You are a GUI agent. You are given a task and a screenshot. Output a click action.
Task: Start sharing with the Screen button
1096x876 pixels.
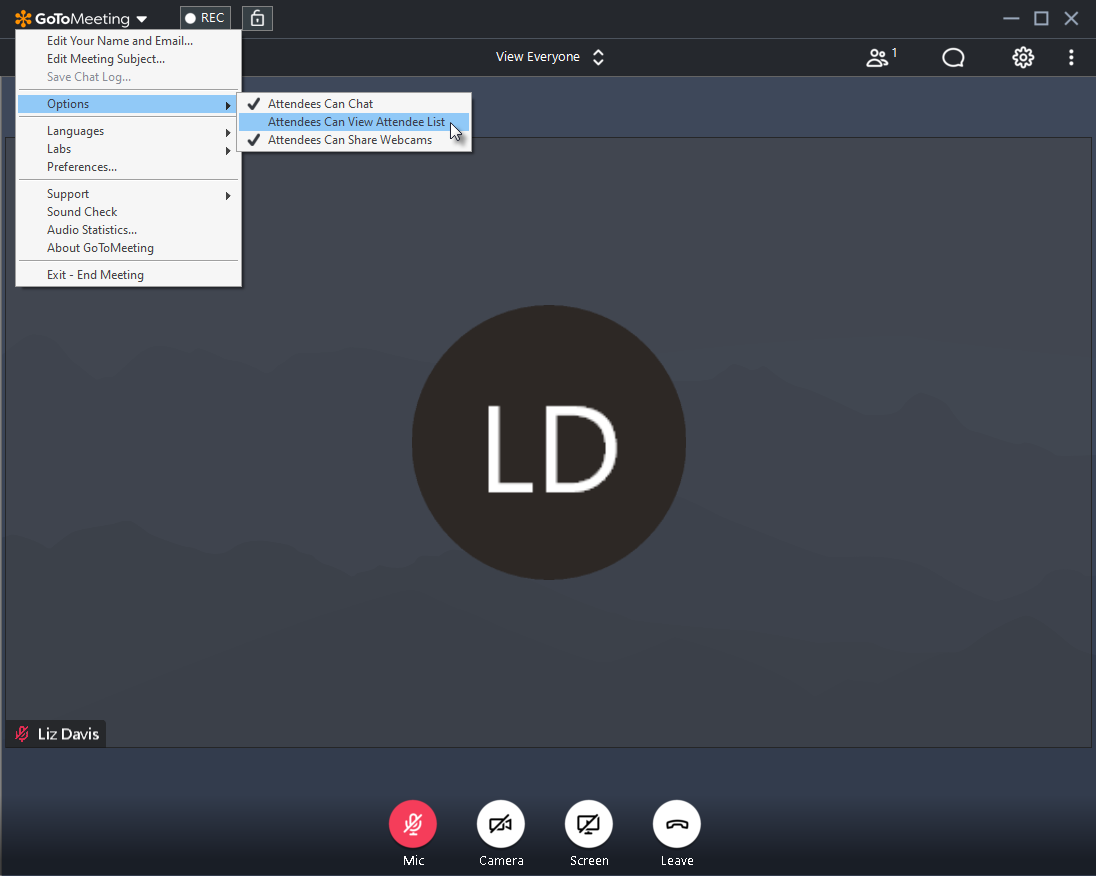point(589,825)
